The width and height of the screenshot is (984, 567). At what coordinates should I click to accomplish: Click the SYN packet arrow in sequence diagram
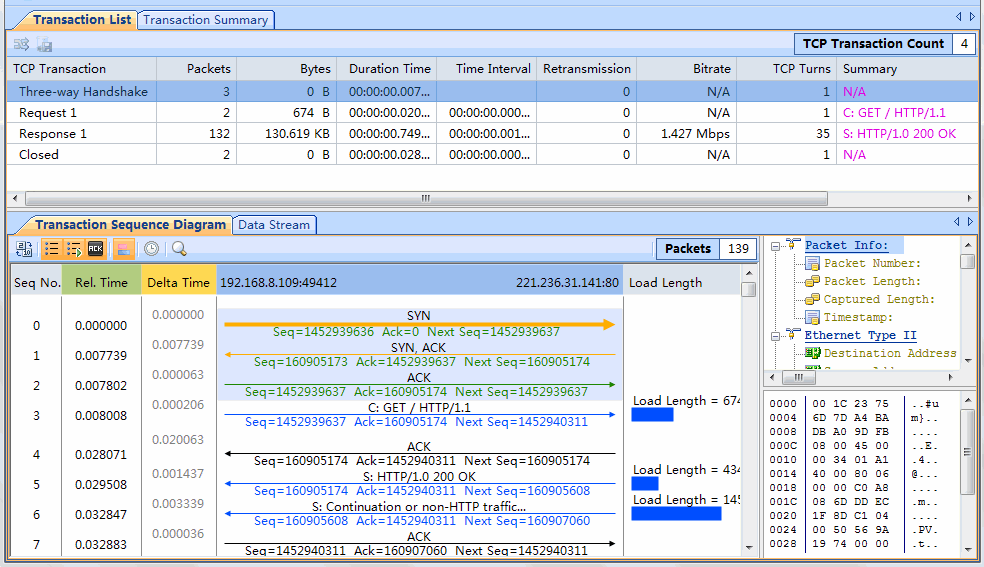[x=419, y=324]
